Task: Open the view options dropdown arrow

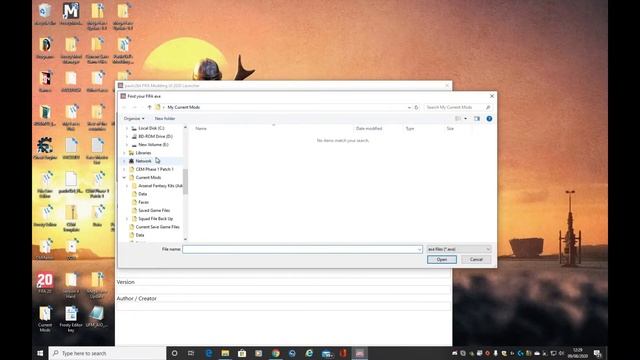Action: tap(465, 119)
